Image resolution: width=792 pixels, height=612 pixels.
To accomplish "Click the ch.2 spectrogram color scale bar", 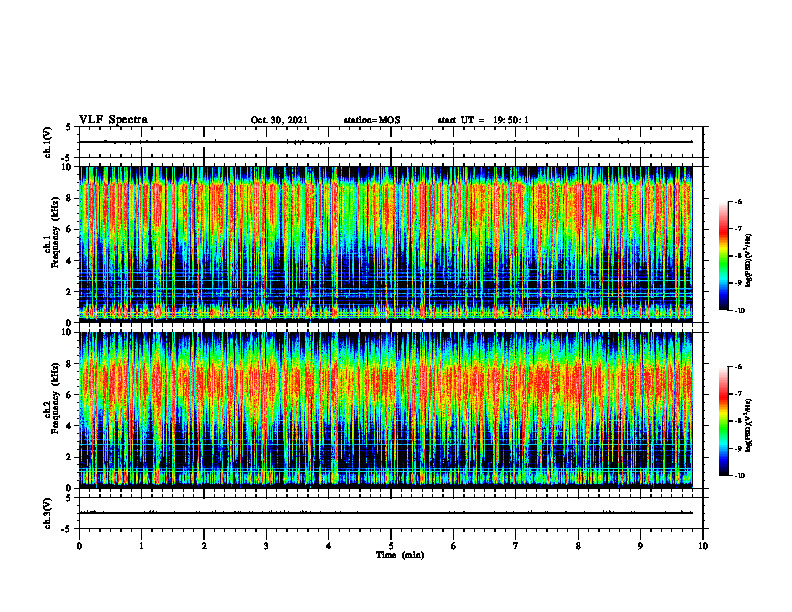I will click(x=724, y=421).
